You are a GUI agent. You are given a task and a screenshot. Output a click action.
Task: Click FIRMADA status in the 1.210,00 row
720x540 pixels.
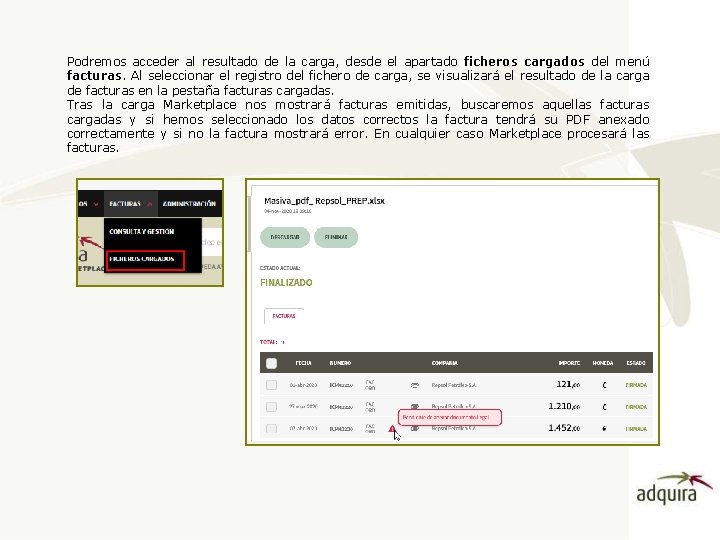coord(636,407)
